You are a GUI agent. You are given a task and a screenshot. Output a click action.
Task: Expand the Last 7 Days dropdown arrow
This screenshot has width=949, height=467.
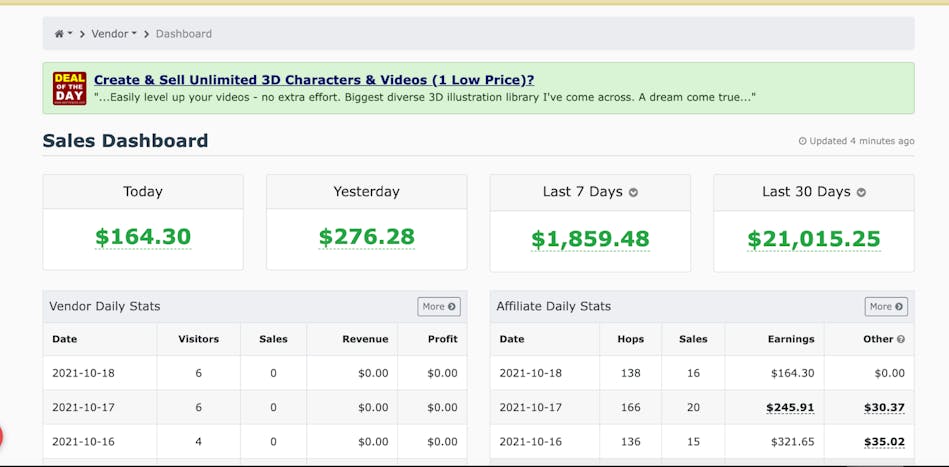(633, 193)
